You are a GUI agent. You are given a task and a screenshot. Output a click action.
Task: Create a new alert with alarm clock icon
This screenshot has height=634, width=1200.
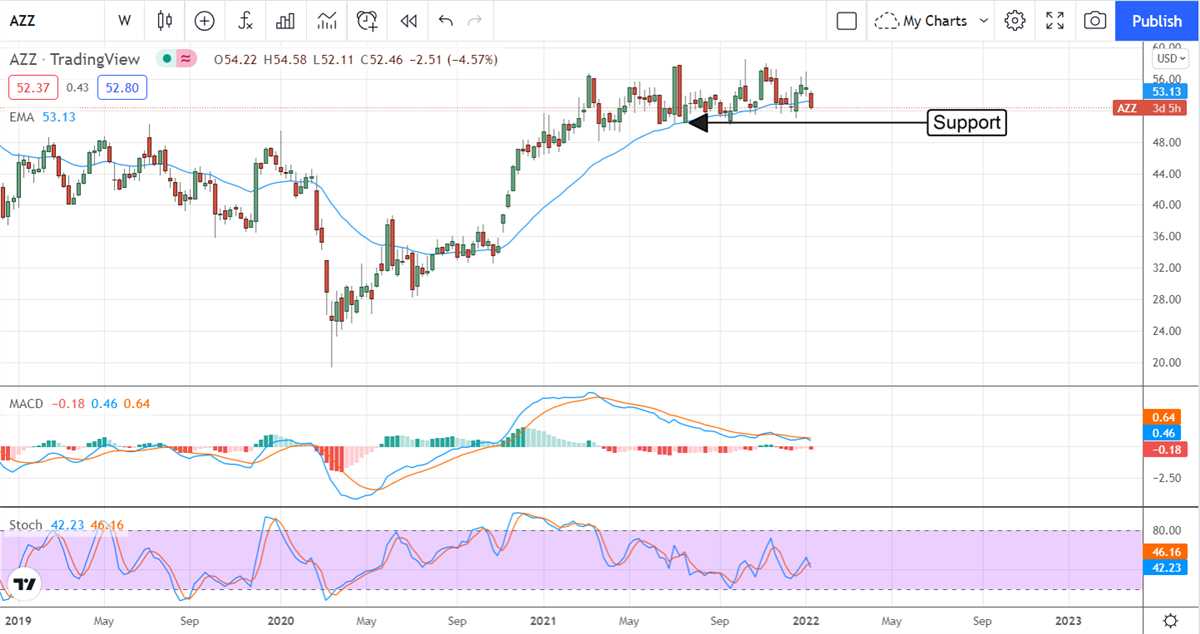pos(368,20)
